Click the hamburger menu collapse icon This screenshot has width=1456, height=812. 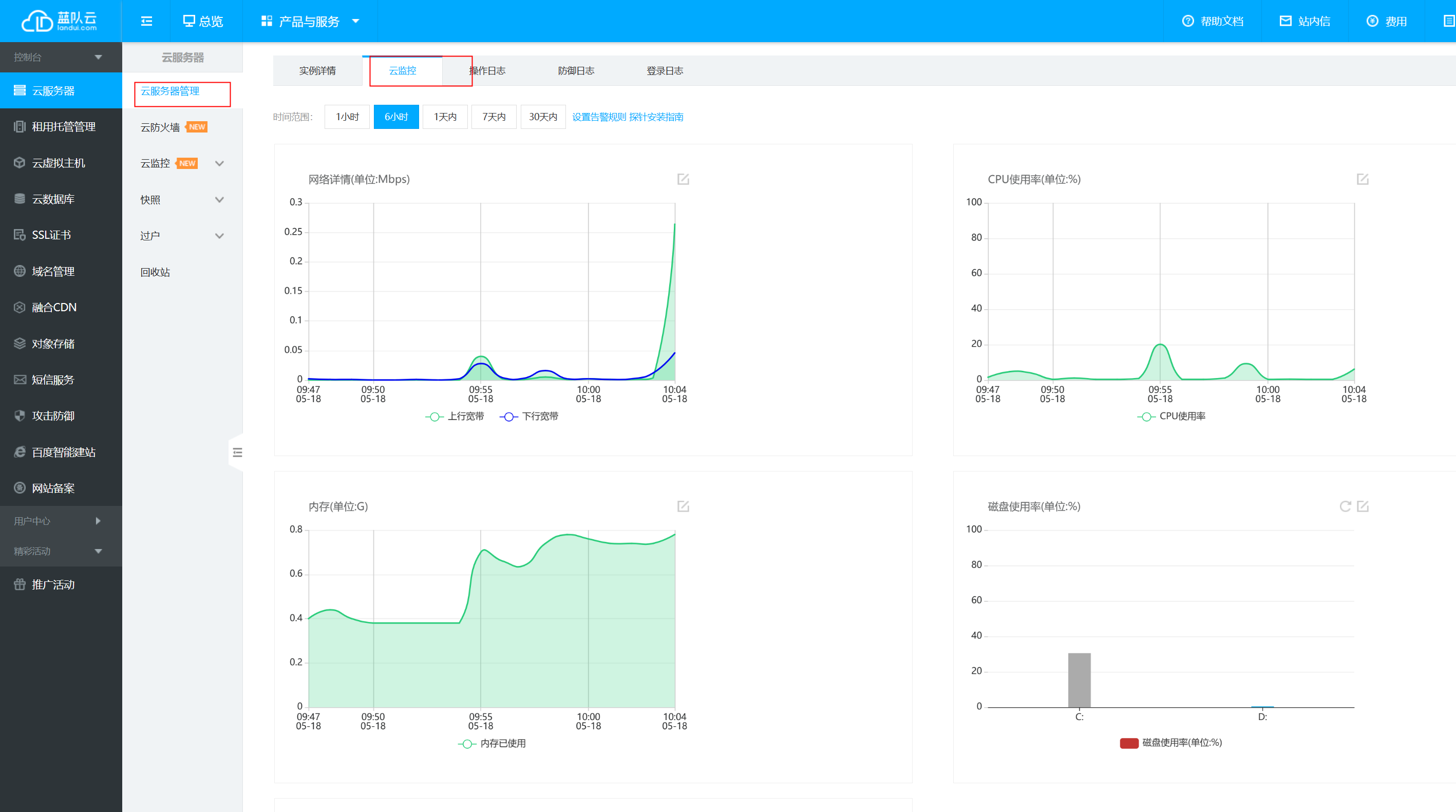[x=146, y=21]
